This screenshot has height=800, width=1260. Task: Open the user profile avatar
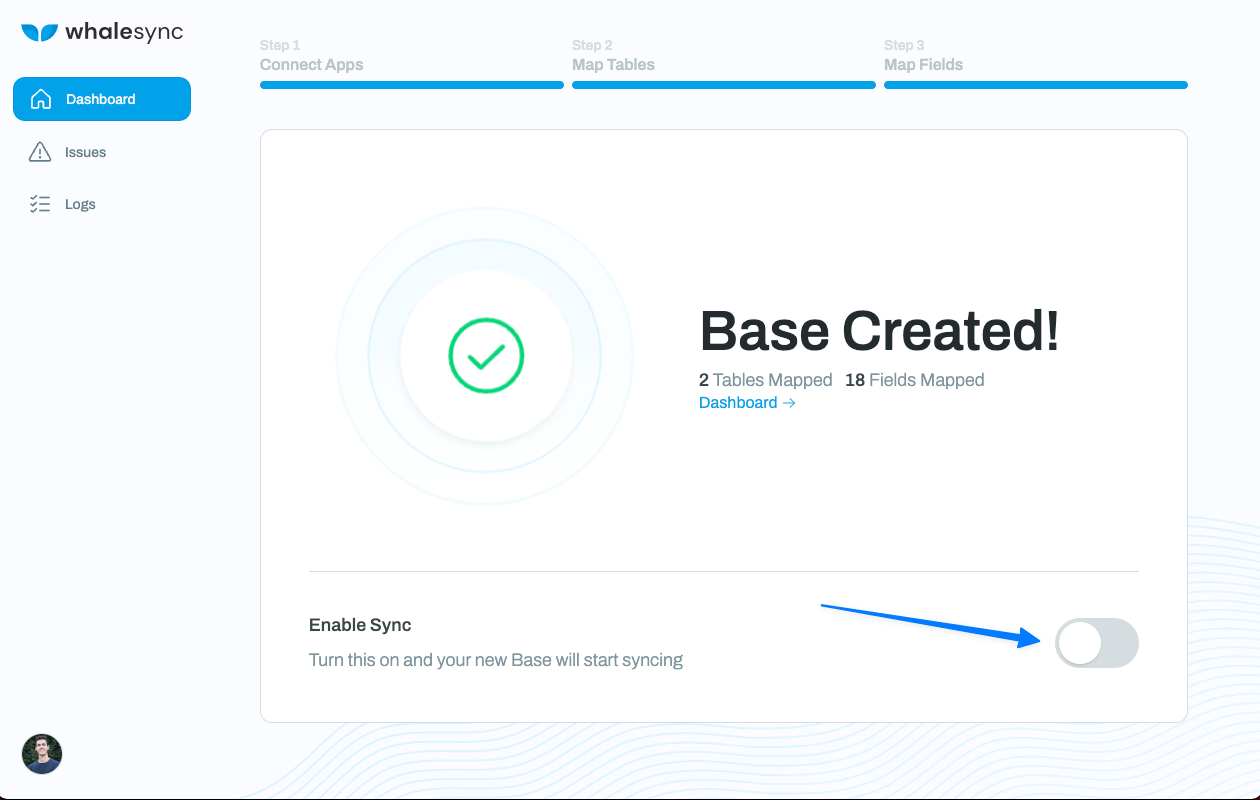point(42,754)
